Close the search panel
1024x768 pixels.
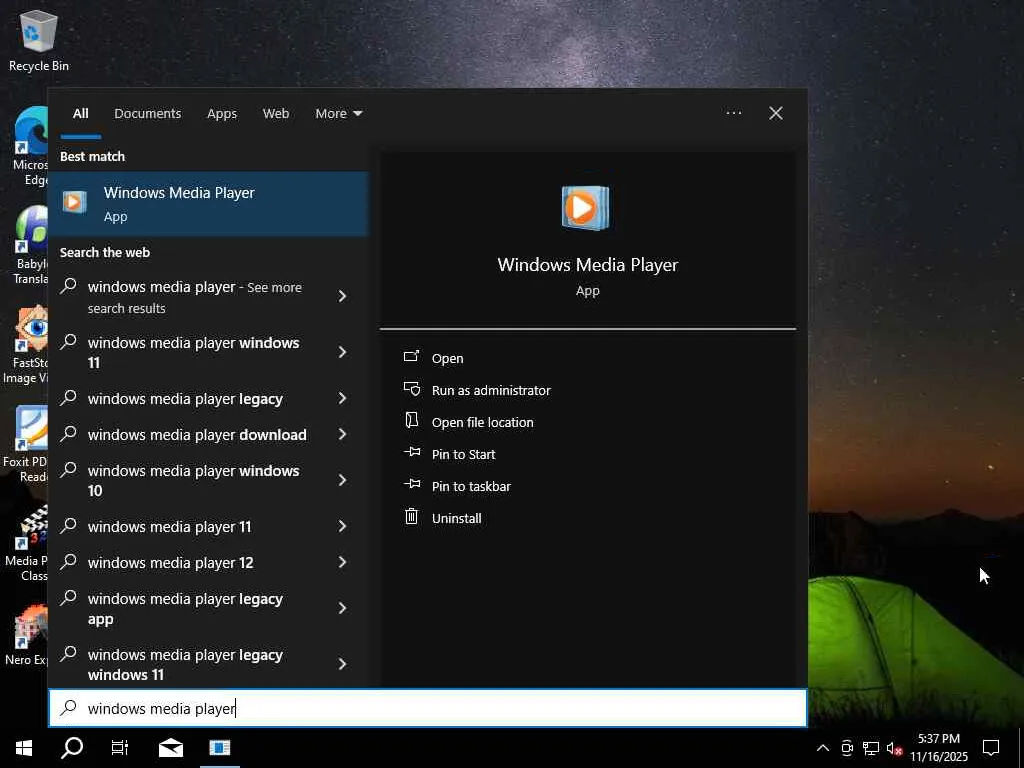click(x=776, y=113)
